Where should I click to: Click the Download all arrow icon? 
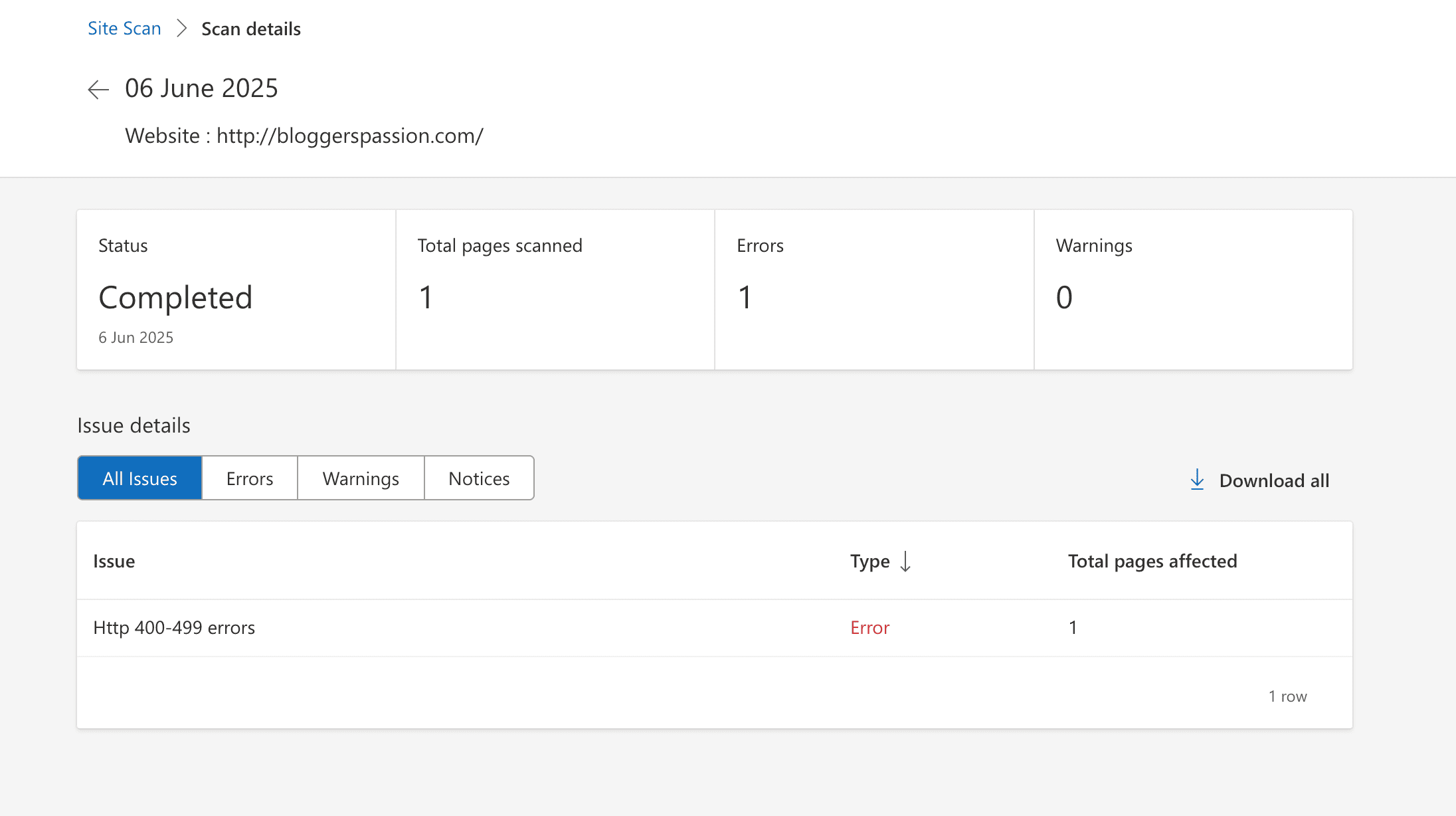[1197, 480]
